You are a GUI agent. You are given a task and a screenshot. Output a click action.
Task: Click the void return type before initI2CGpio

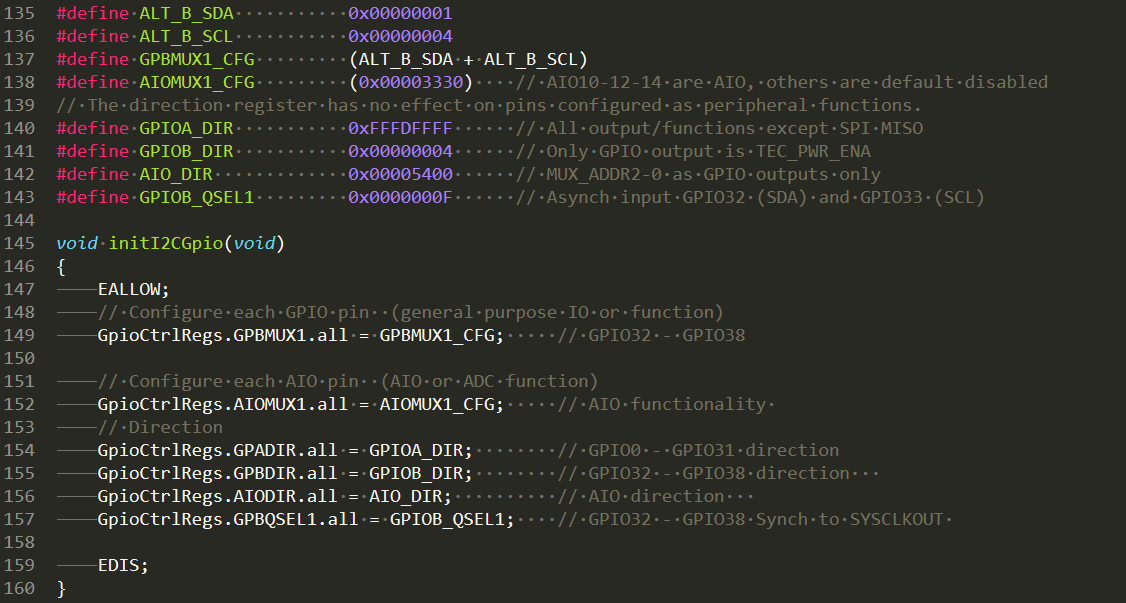coord(77,244)
